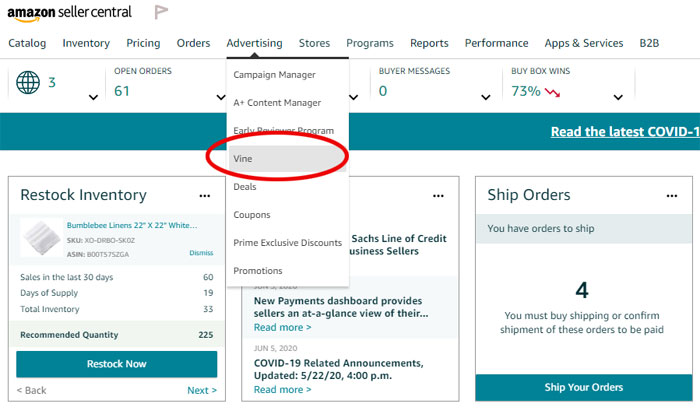700x414 pixels.
Task: Click the Amazon Seller Central logo
Action: (69, 13)
